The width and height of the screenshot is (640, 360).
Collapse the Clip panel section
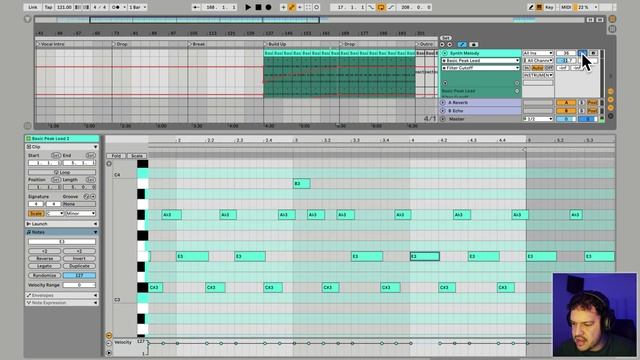pyautogui.click(x=96, y=147)
